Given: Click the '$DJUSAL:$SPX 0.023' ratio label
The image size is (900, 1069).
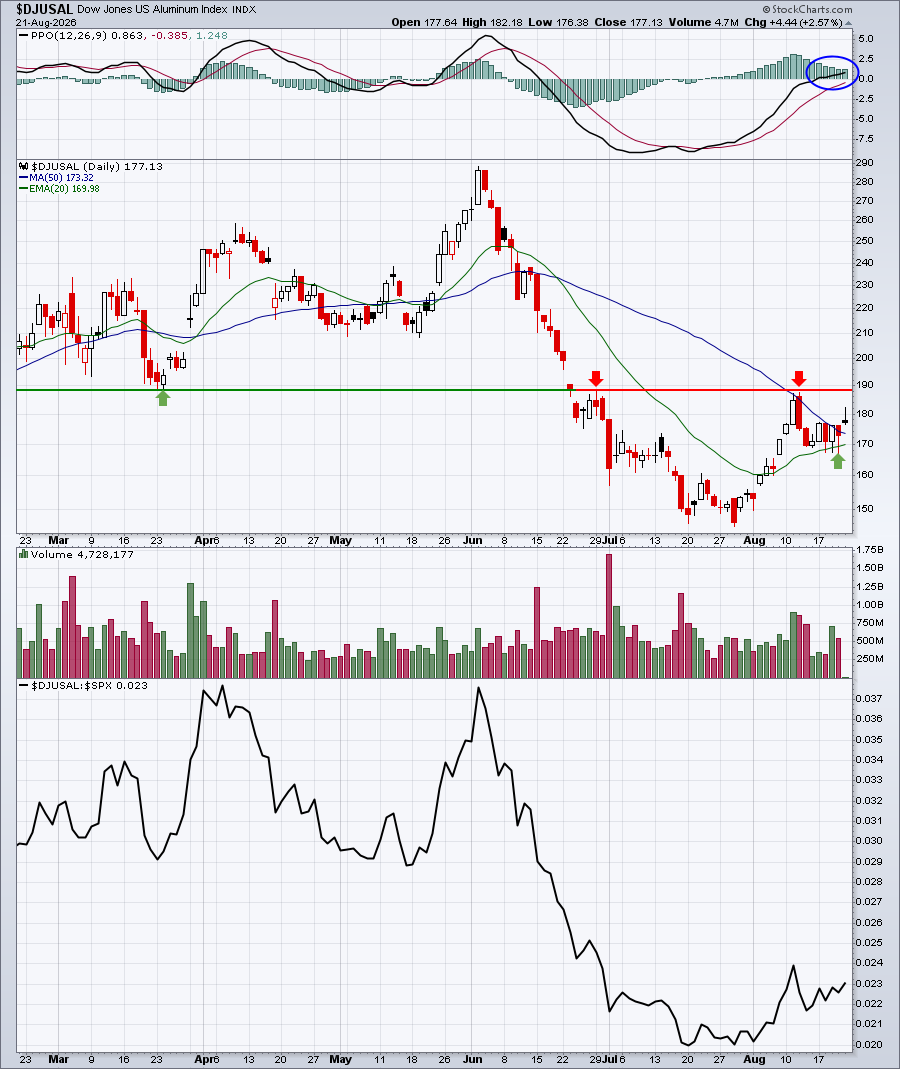Looking at the screenshot, I should 89,685.
